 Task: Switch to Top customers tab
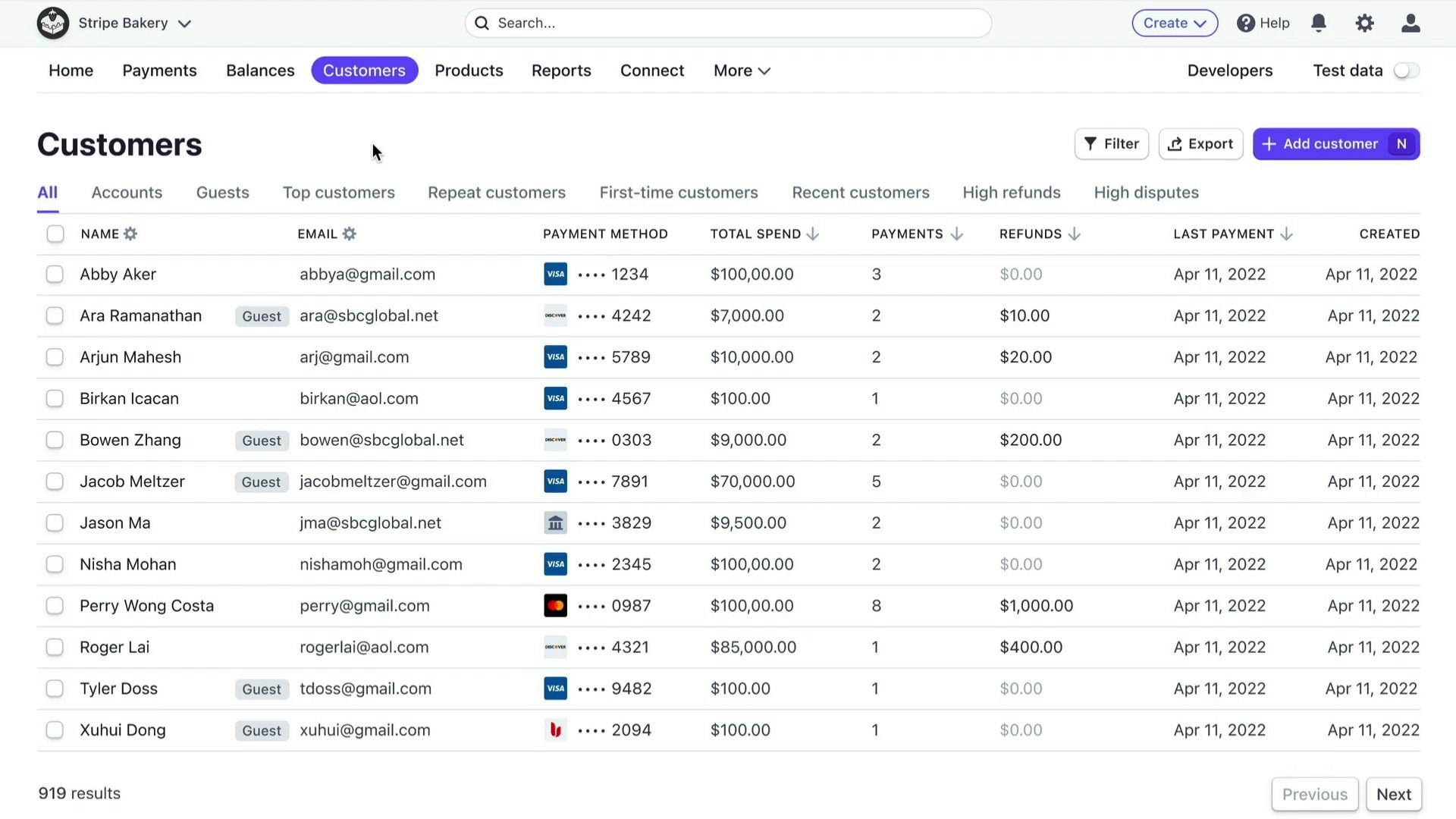click(x=339, y=193)
